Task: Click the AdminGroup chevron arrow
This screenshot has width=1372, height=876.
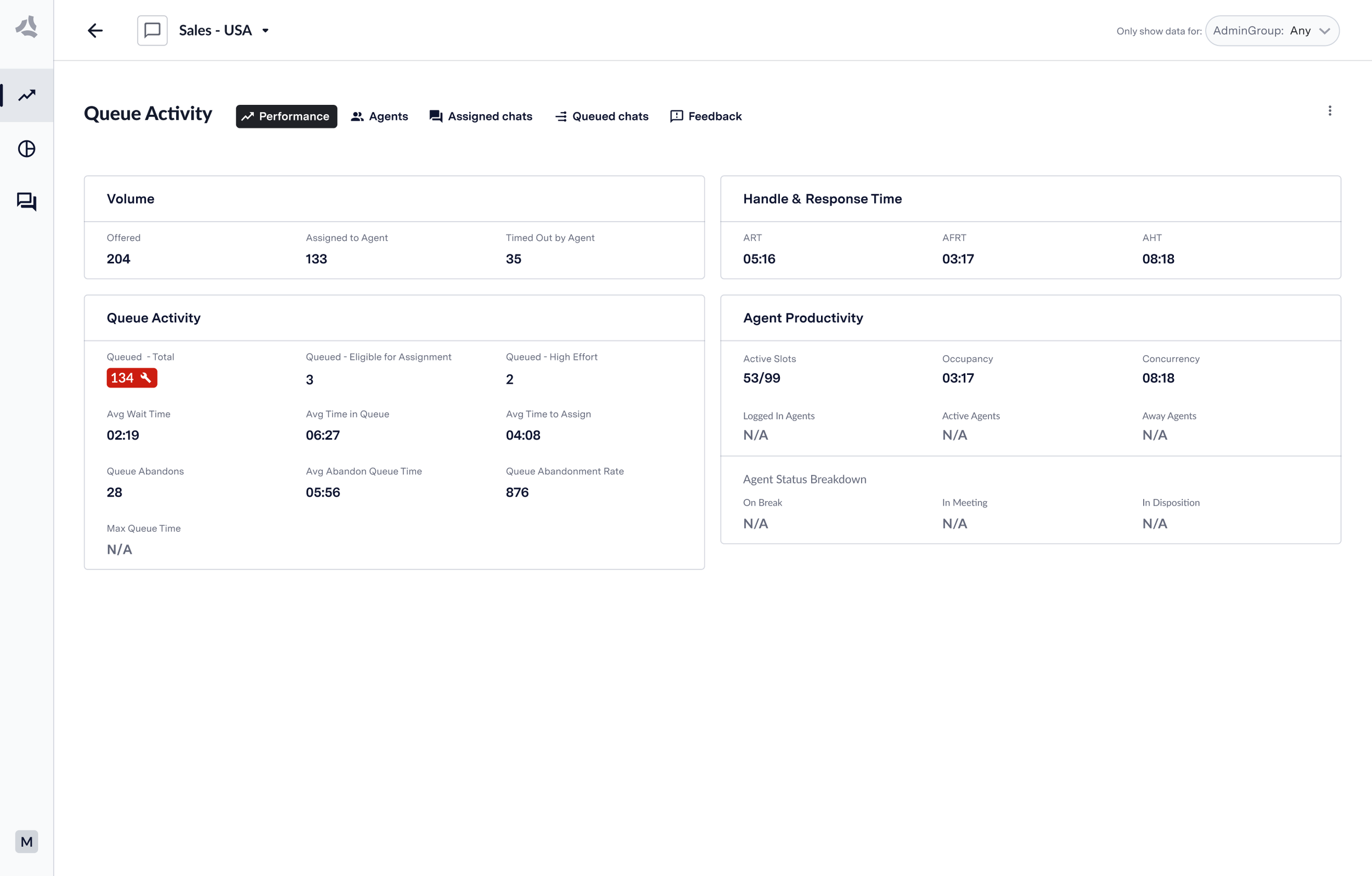Action: 1325,31
